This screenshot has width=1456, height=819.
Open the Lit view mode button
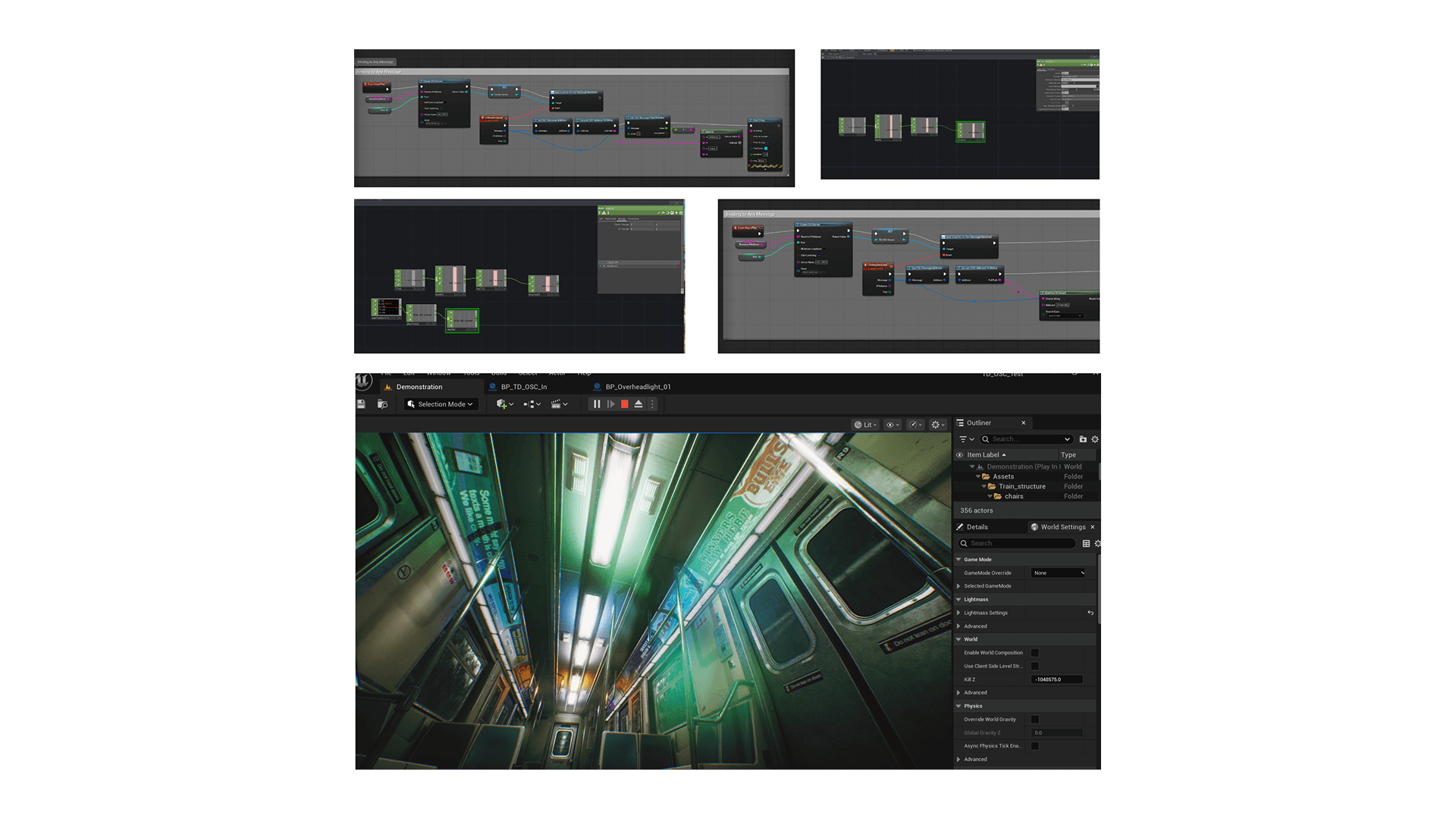(865, 425)
